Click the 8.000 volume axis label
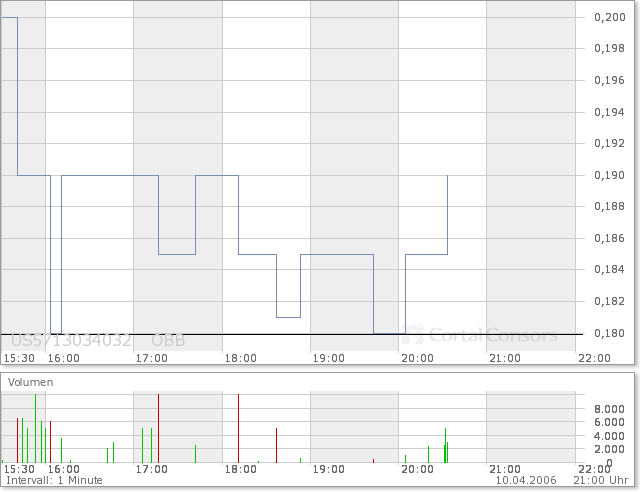This screenshot has width=640, height=492. click(x=609, y=410)
